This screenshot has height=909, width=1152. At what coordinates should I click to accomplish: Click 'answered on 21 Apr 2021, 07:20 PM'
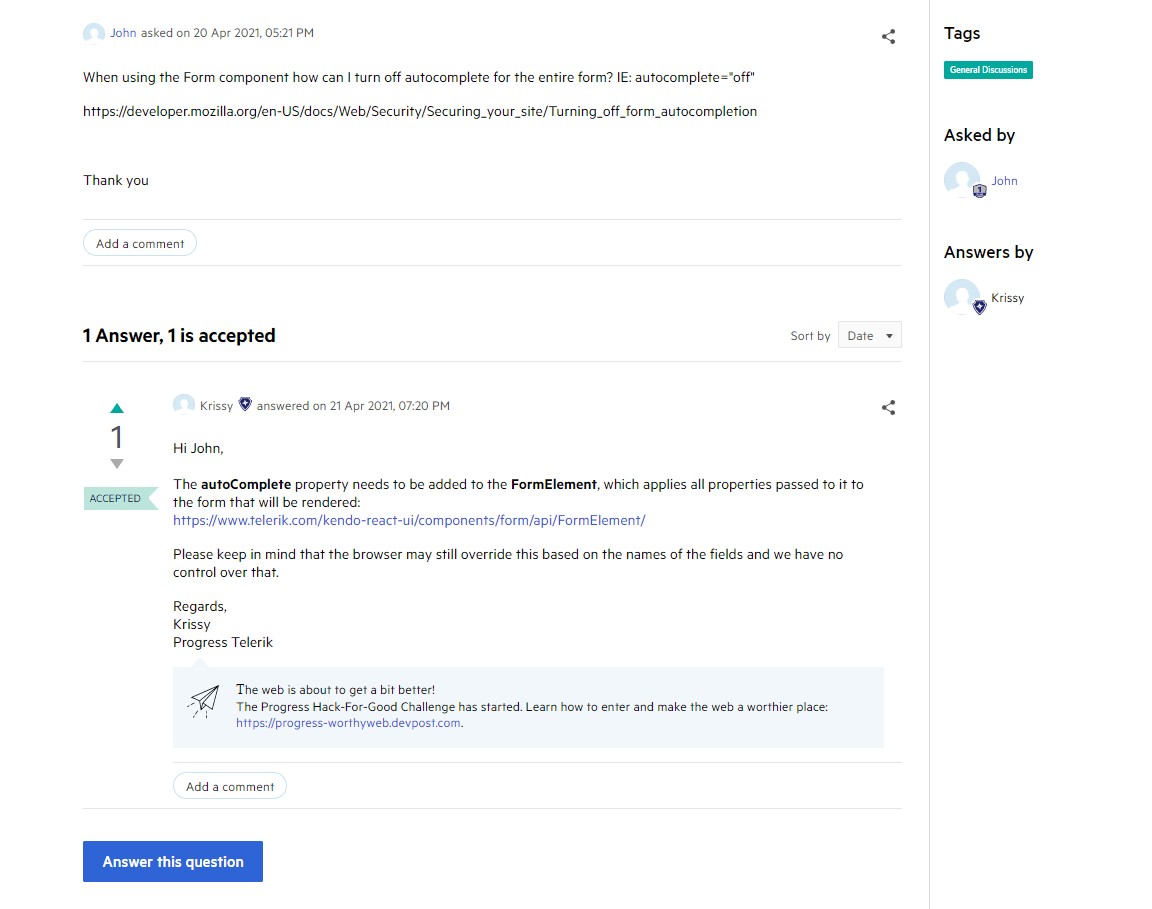(x=353, y=406)
